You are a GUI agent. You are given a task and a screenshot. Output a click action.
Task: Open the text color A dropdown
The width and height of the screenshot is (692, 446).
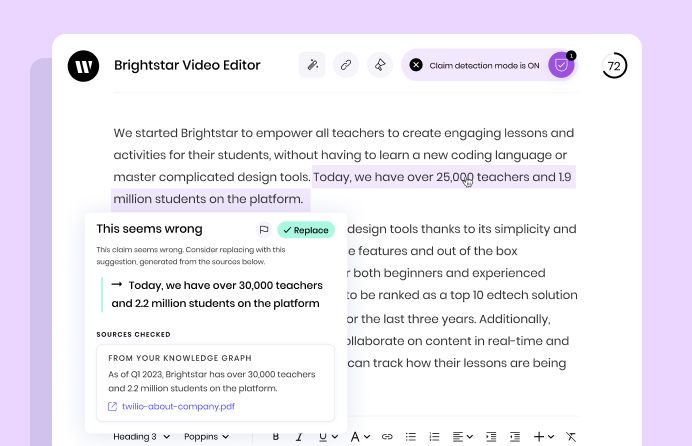tap(360, 437)
